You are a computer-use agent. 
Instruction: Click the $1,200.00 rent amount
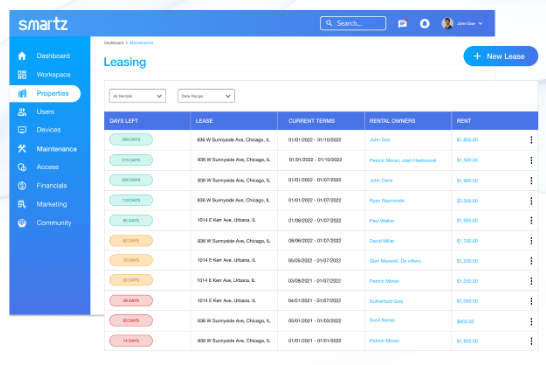467,261
